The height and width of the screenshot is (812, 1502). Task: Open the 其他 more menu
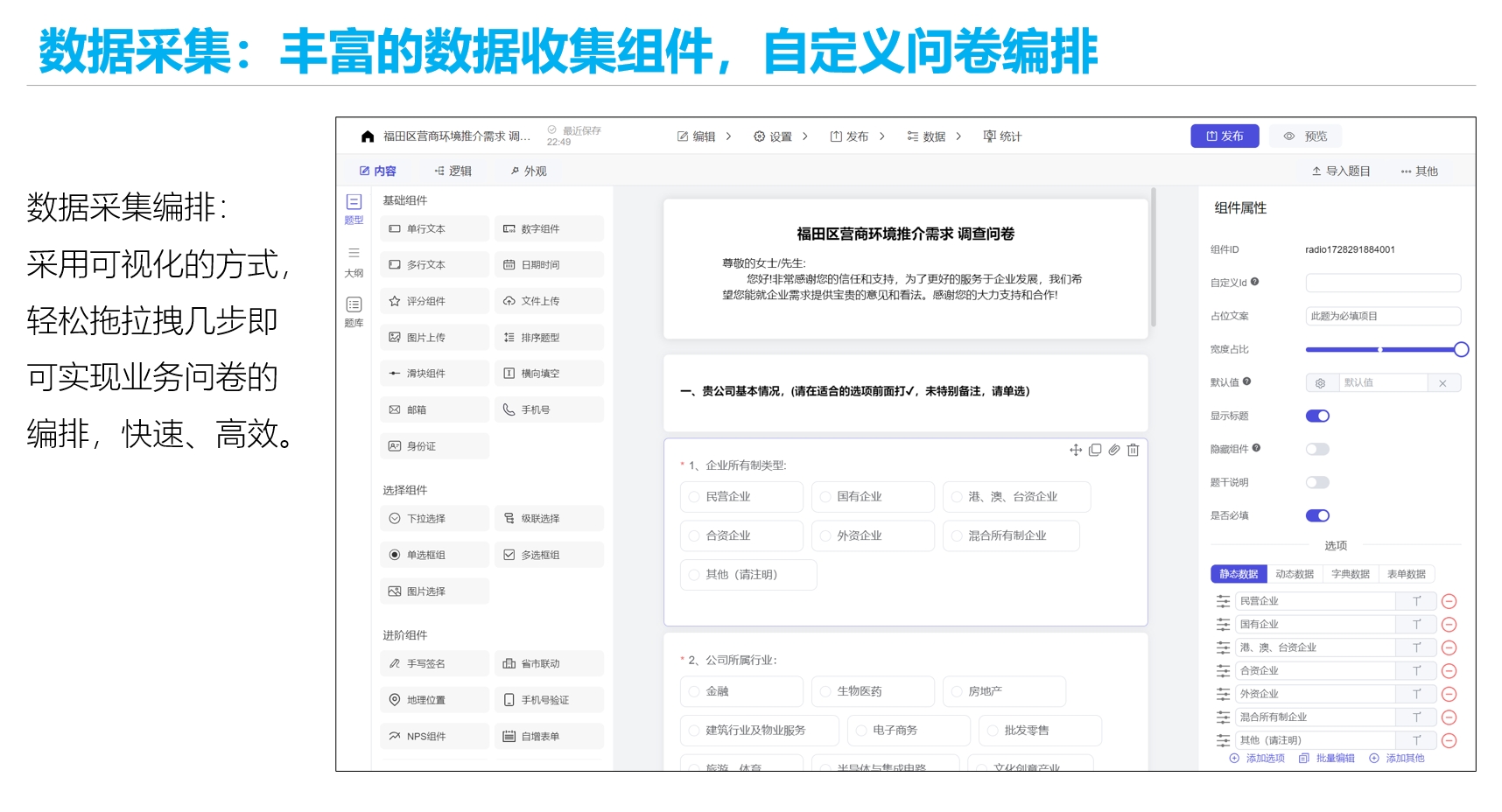click(1419, 171)
